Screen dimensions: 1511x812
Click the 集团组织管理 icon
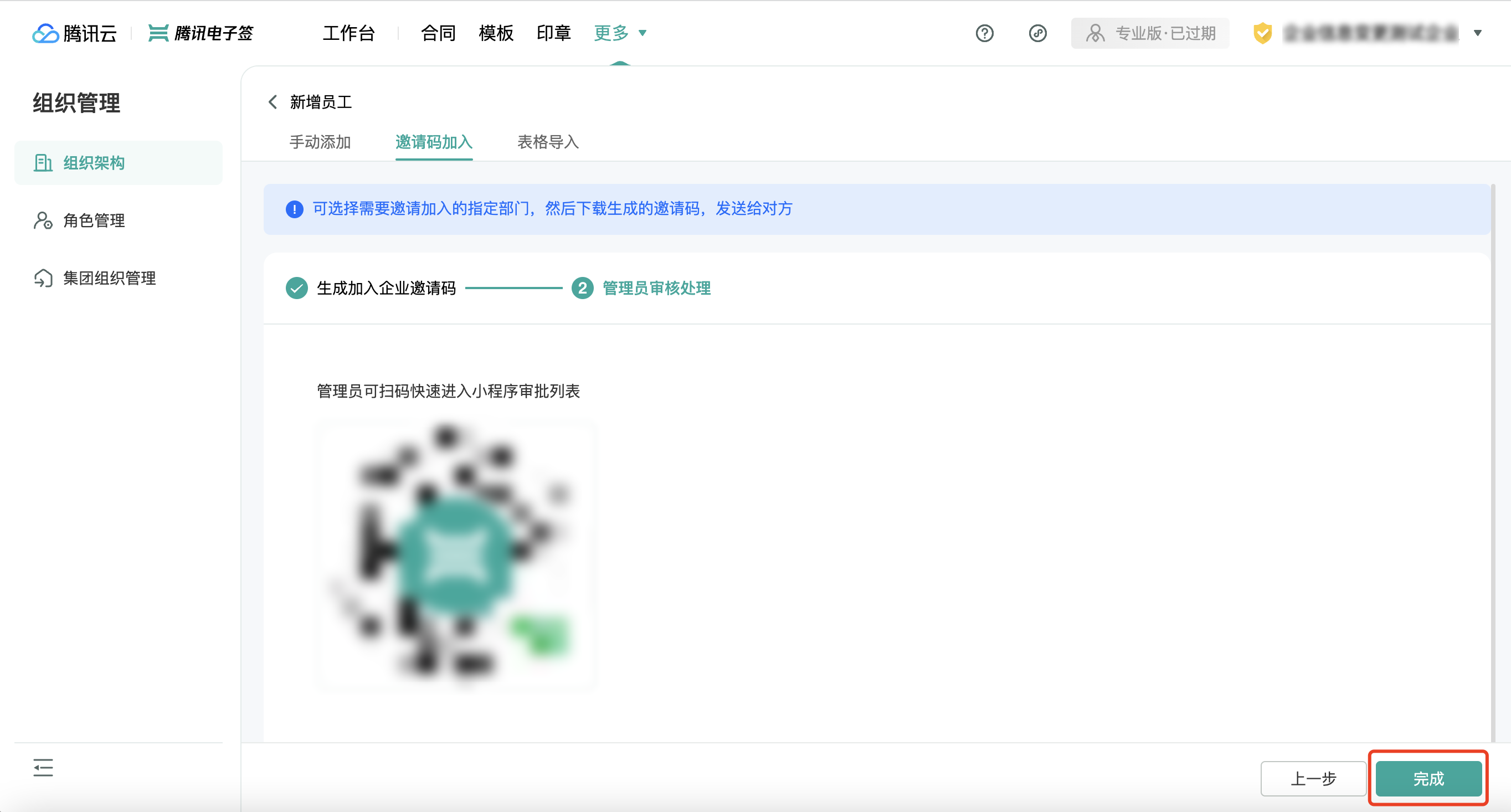43,278
